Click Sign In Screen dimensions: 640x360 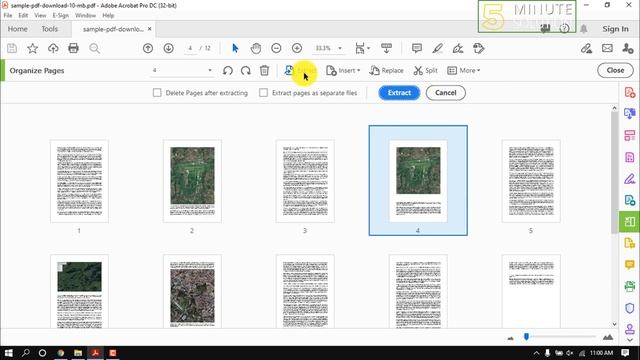[x=615, y=29]
